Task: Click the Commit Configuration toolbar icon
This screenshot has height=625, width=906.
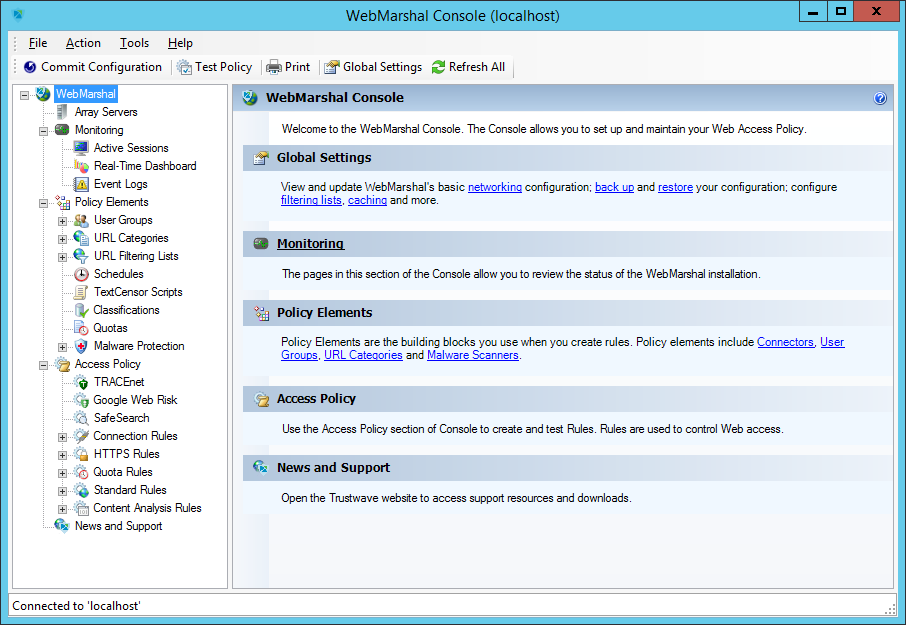Action: coord(30,67)
